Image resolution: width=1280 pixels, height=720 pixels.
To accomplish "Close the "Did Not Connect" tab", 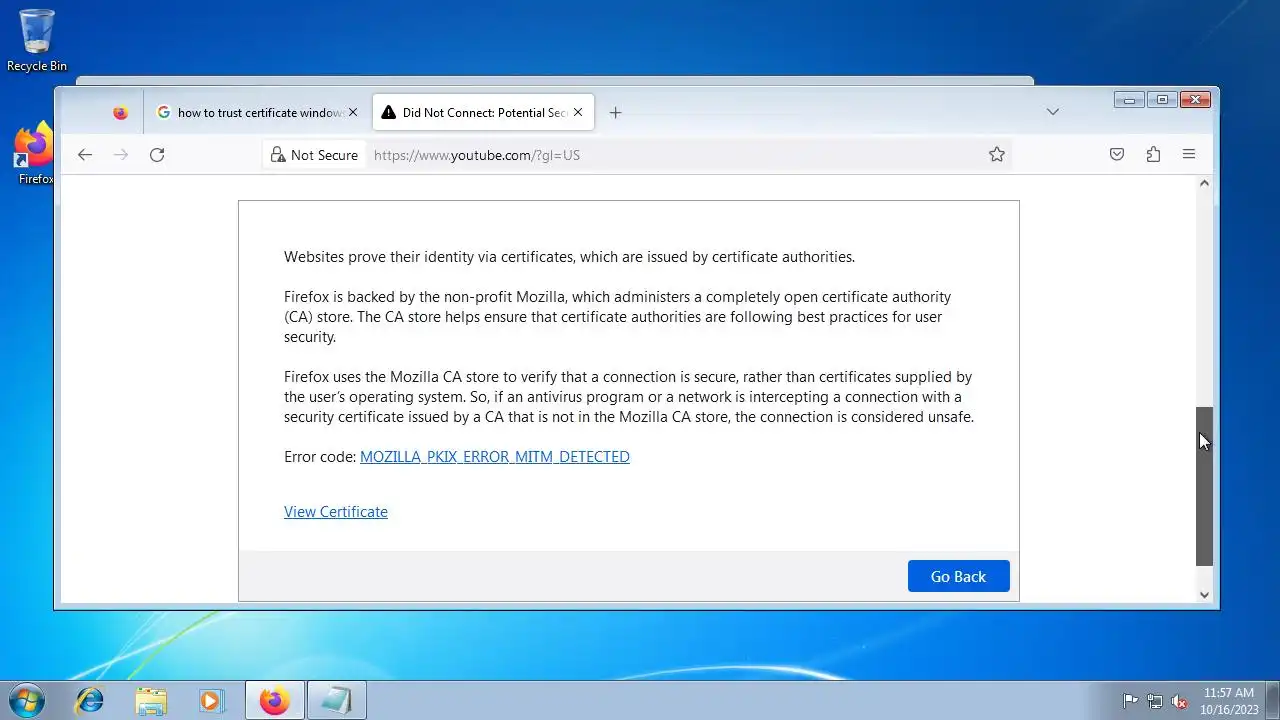I will click(x=577, y=113).
